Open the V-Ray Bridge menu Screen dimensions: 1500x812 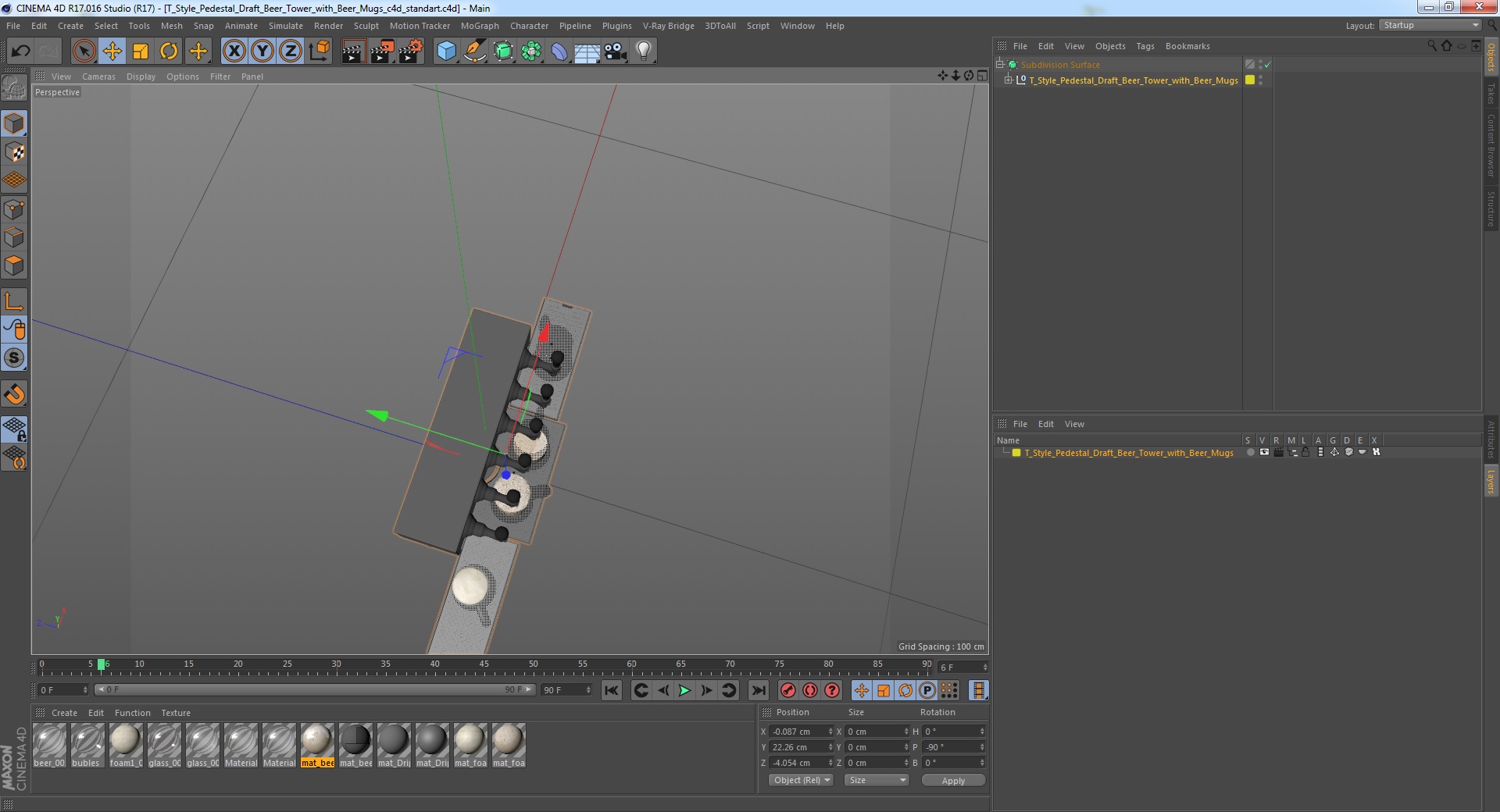(x=669, y=26)
